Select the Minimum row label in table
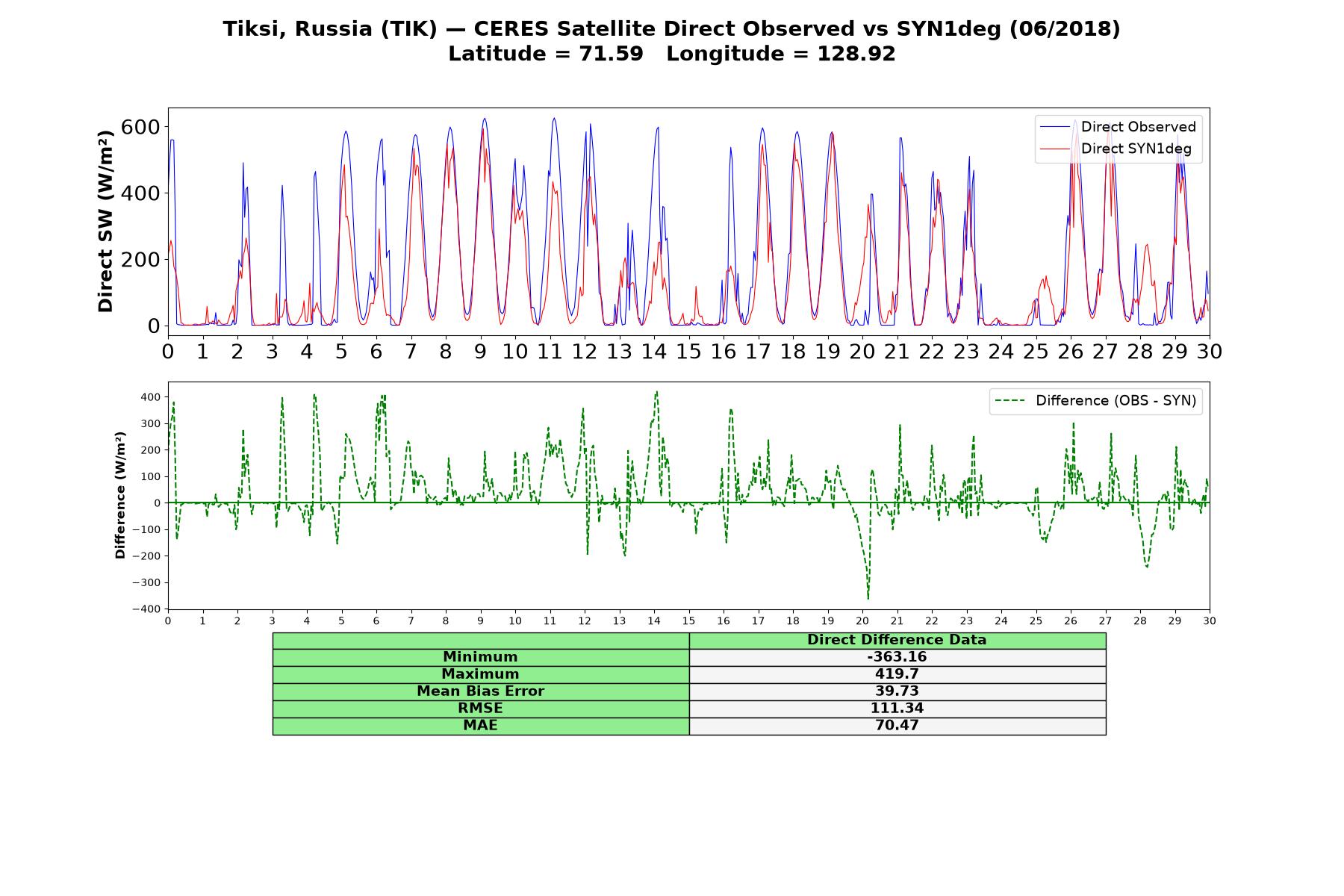This screenshot has width=1344, height=896. pos(480,657)
